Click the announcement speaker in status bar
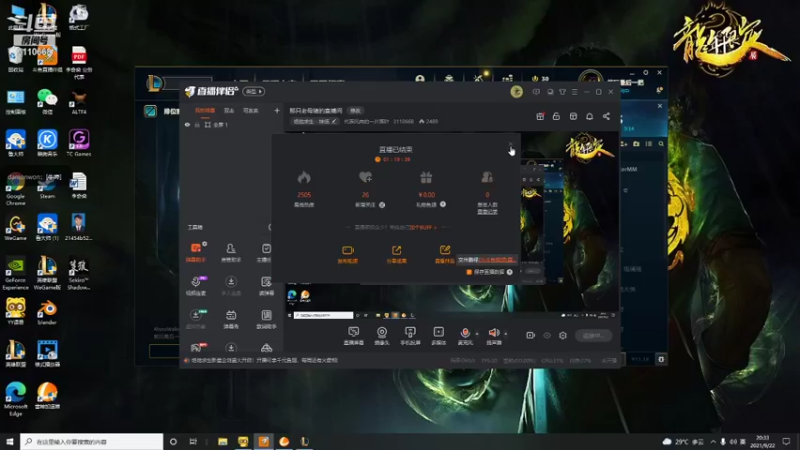Image resolution: width=800 pixels, height=450 pixels. pyautogui.click(x=187, y=360)
